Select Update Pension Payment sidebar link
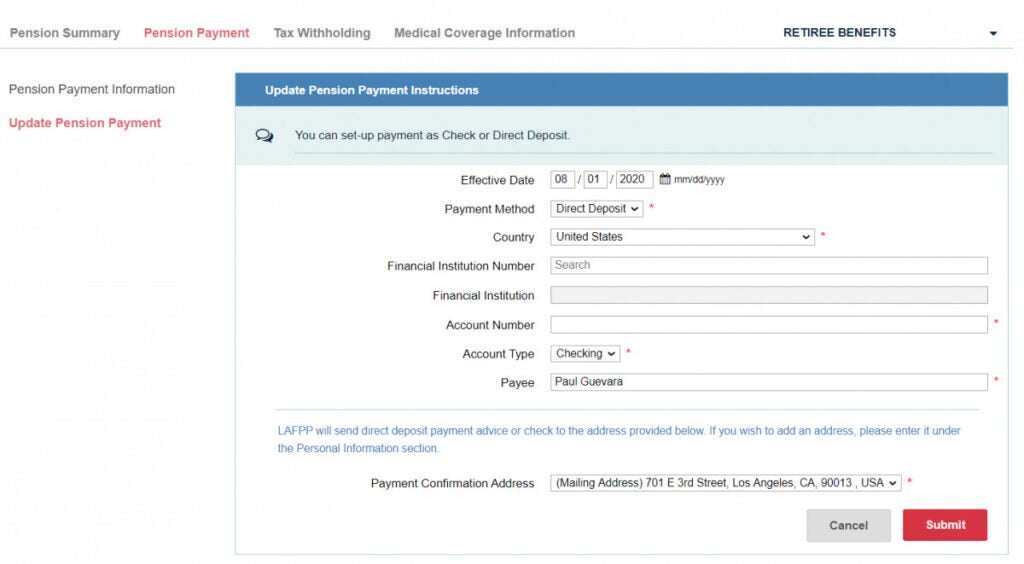Image resolution: width=1024 pixels, height=564 pixels. coord(85,123)
